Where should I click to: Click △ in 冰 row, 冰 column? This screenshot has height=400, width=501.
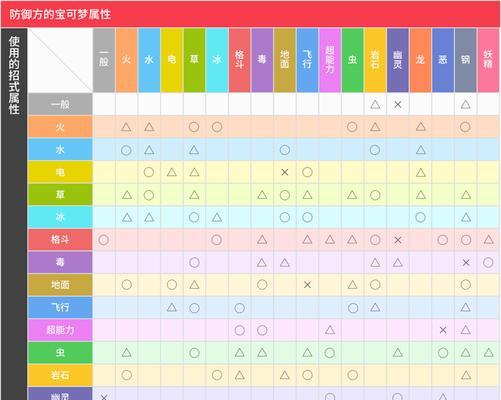[x=217, y=217]
